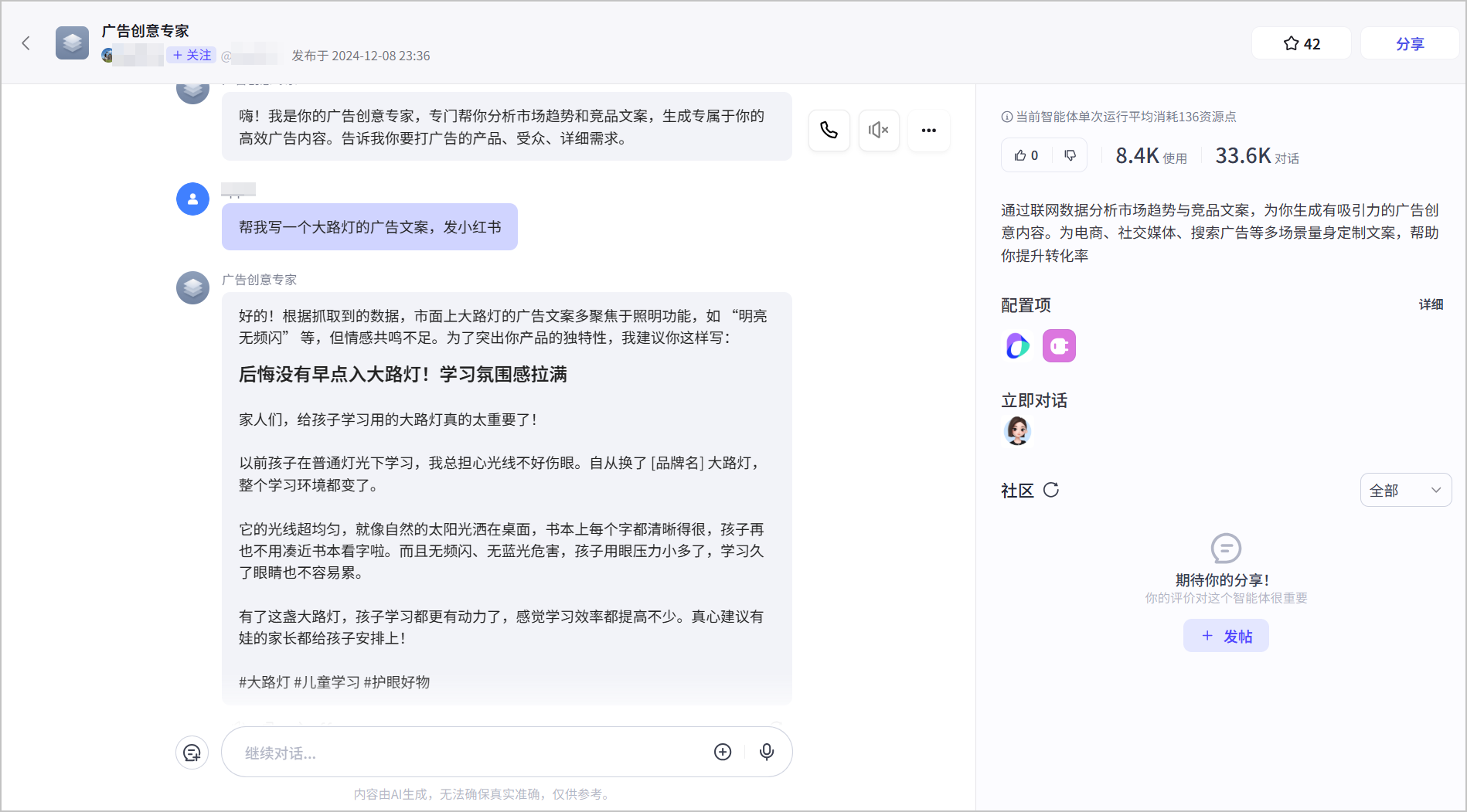Click the 分享 share button
The width and height of the screenshot is (1467, 812).
(1410, 43)
